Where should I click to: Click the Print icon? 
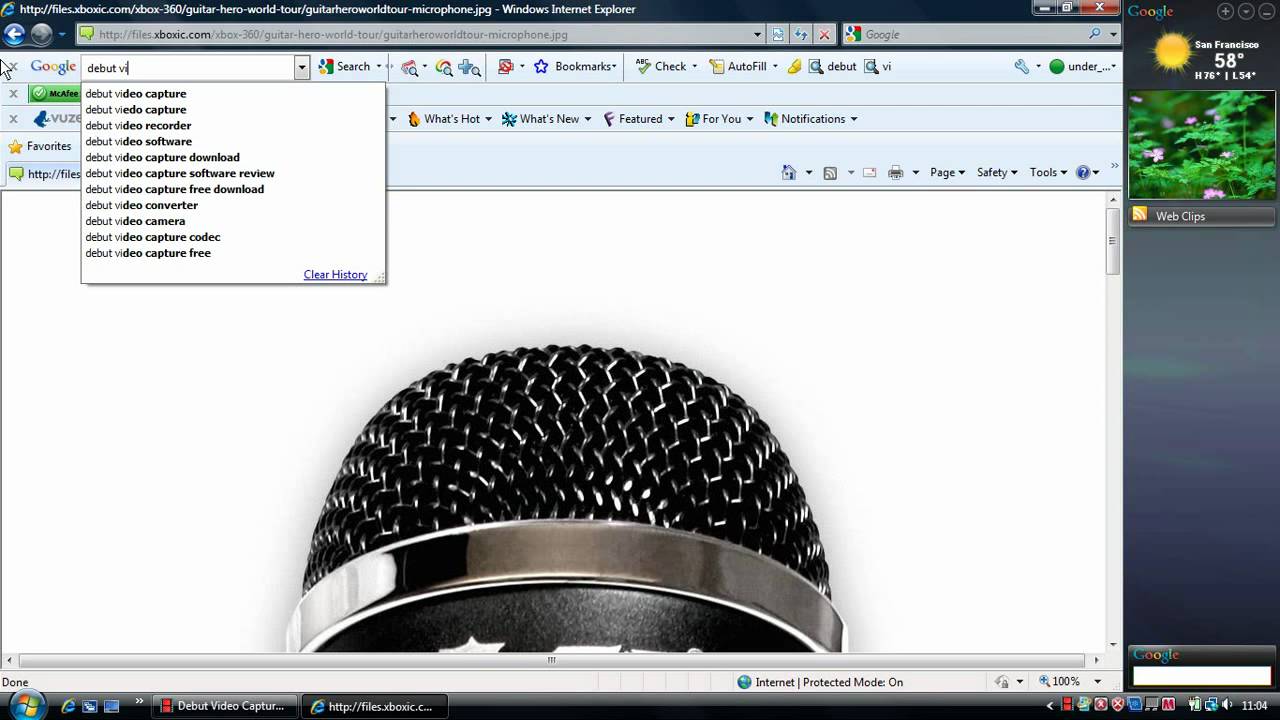[x=896, y=172]
